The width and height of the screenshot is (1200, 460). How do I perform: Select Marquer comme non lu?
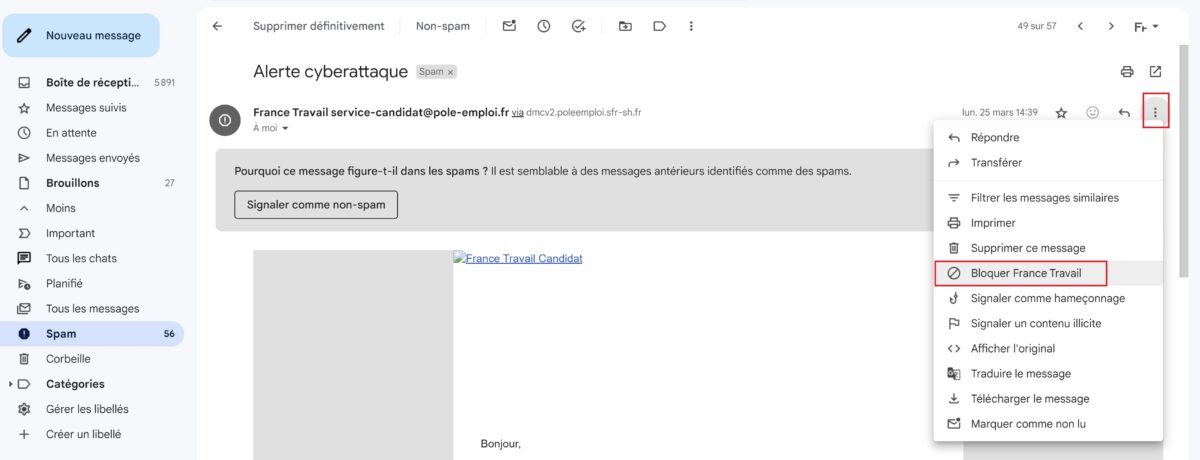[1048, 424]
